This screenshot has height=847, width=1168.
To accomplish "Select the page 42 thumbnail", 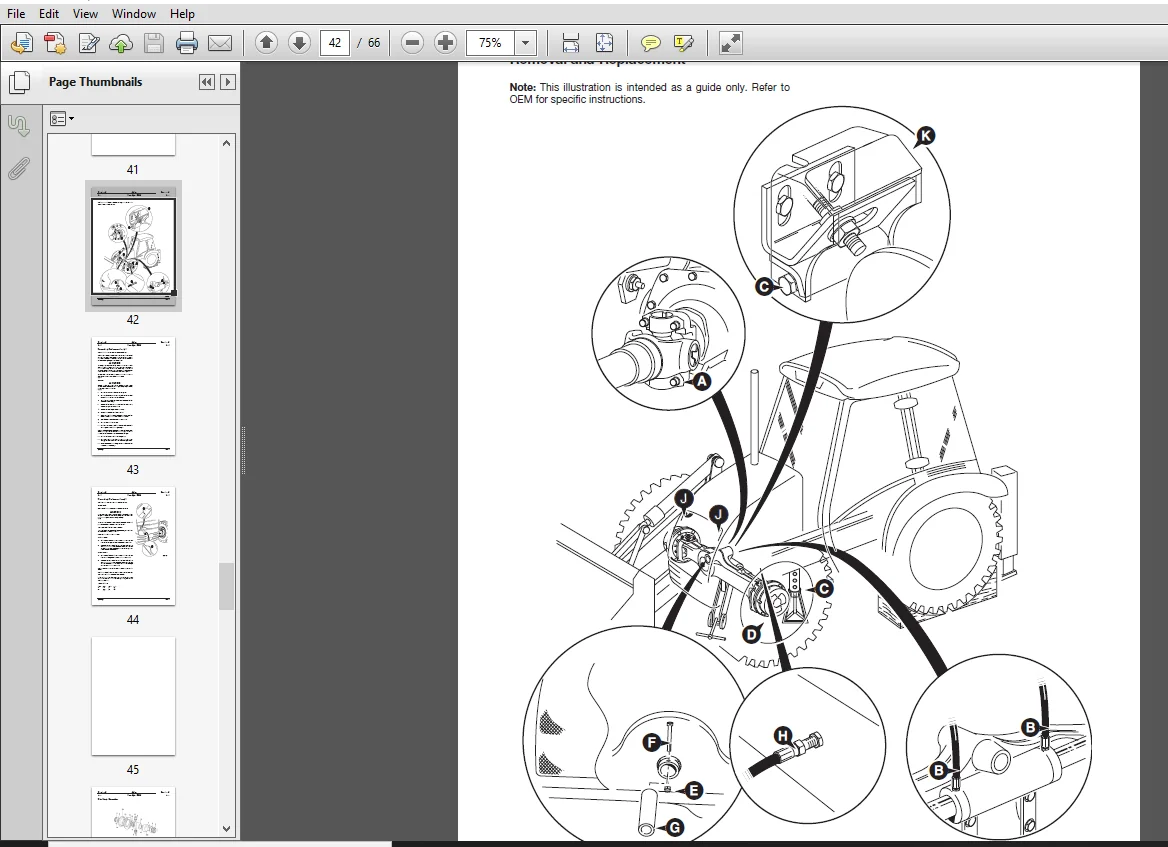I will pyautogui.click(x=133, y=246).
